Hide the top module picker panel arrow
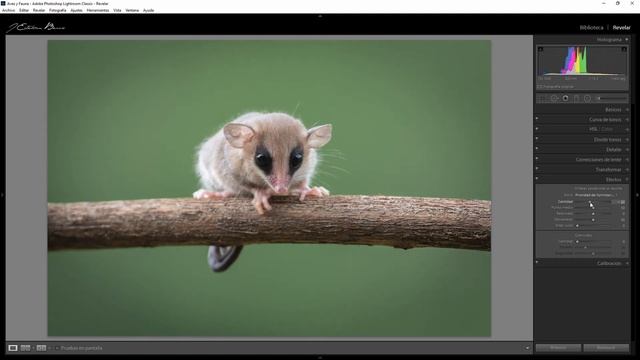 (x=320, y=16)
